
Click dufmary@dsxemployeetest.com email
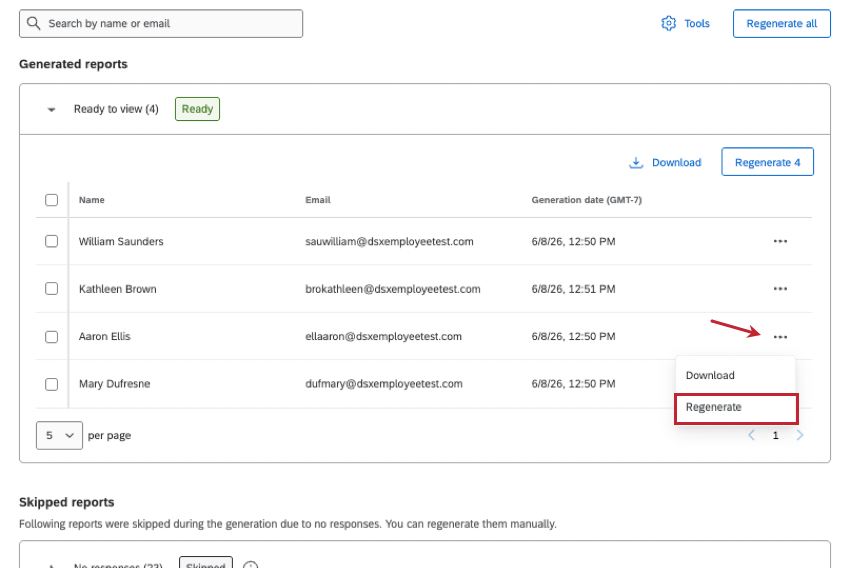click(384, 384)
